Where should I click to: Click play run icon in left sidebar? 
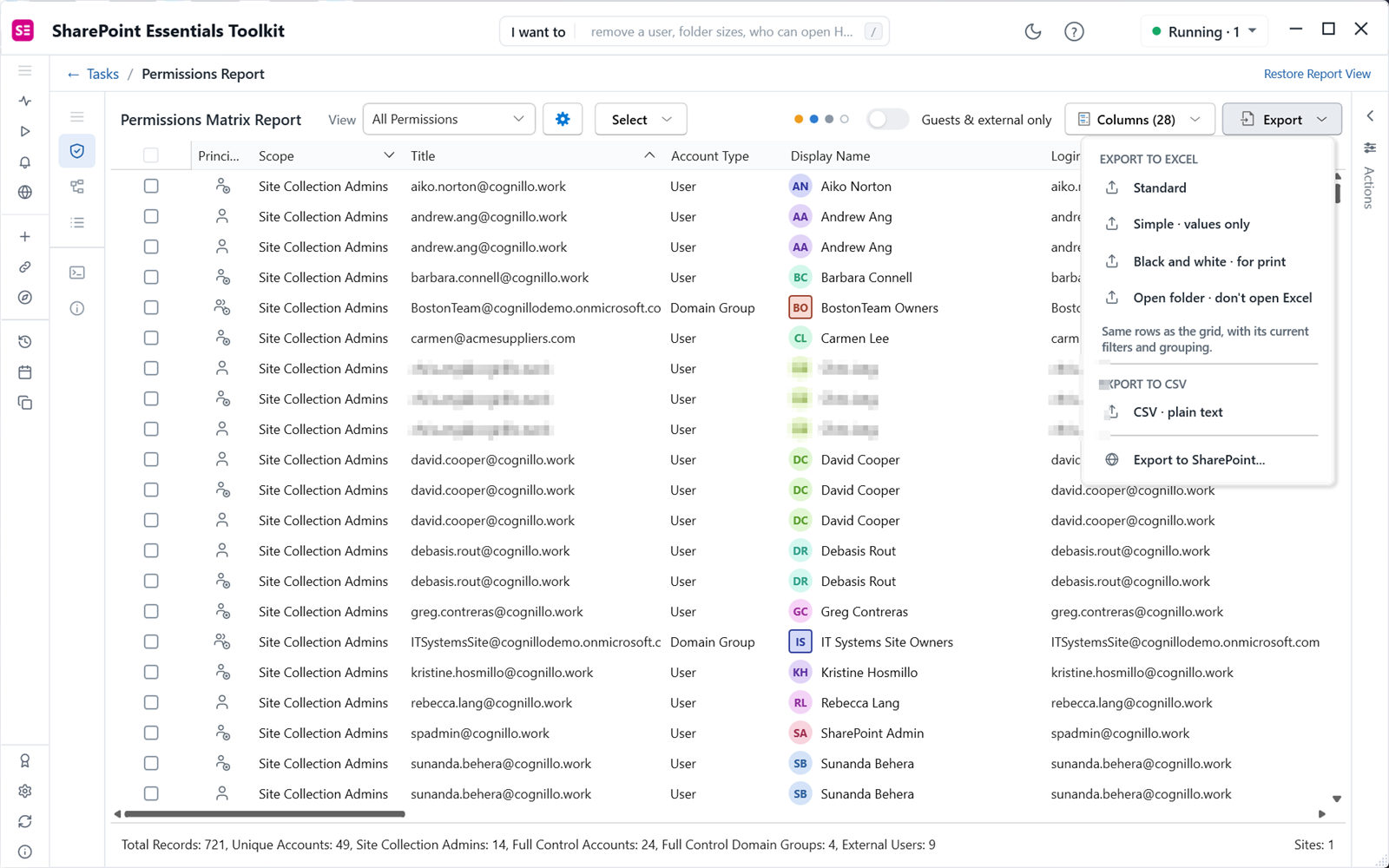[x=25, y=131]
